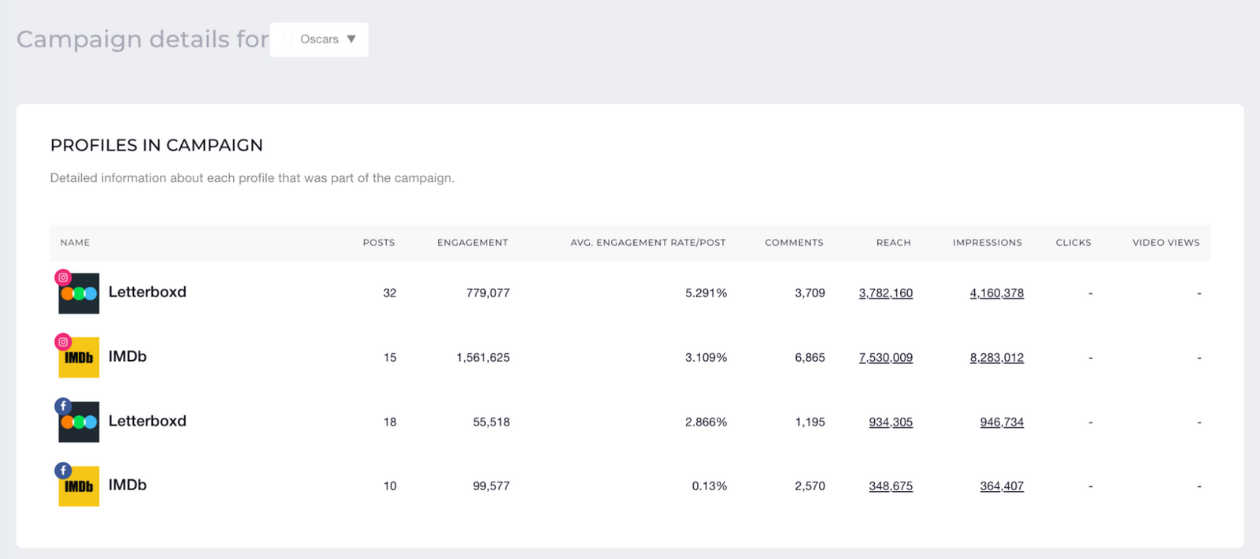The width and height of the screenshot is (1260, 559).
Task: Select comments count 2,570
Action: point(810,486)
